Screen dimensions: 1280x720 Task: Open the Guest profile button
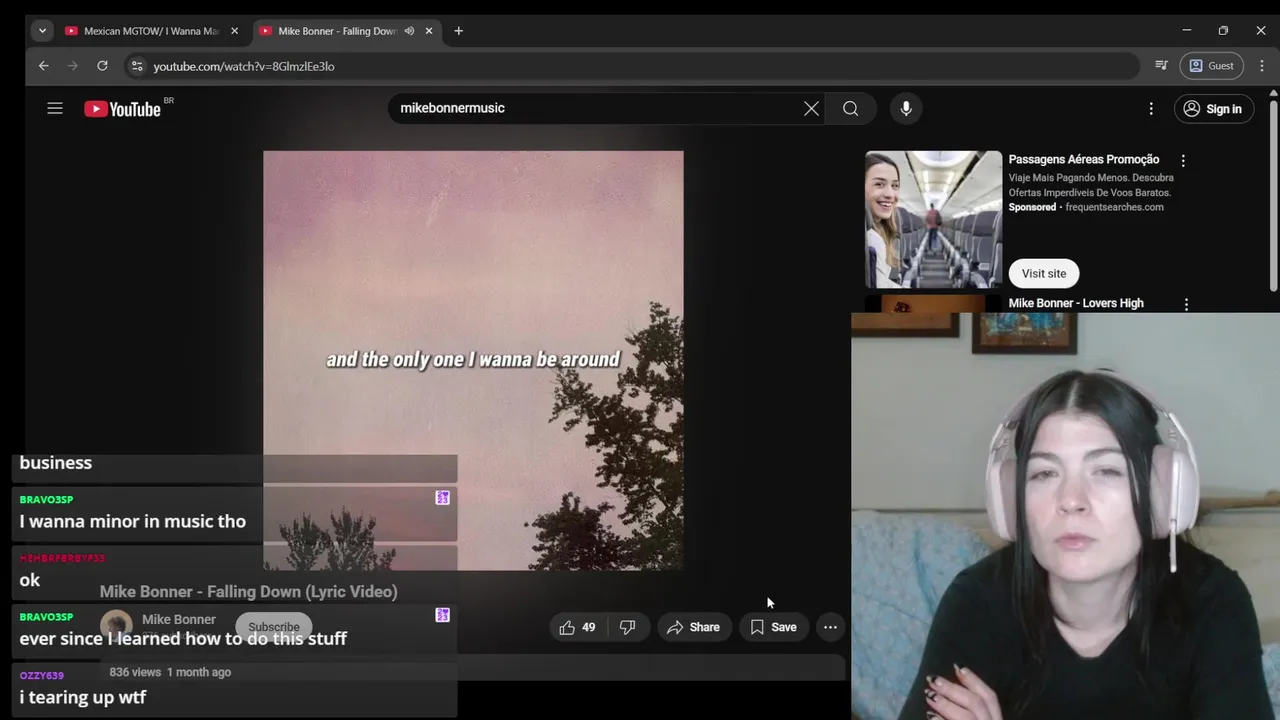click(1211, 66)
